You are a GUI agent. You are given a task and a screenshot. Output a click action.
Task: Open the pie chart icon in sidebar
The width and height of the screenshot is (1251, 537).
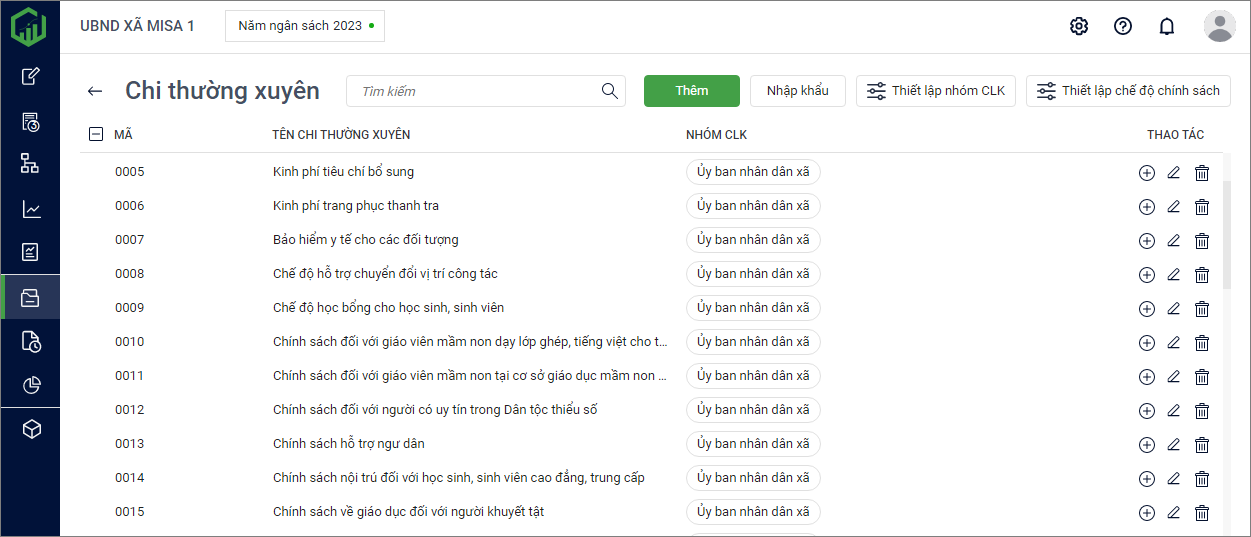tap(31, 385)
